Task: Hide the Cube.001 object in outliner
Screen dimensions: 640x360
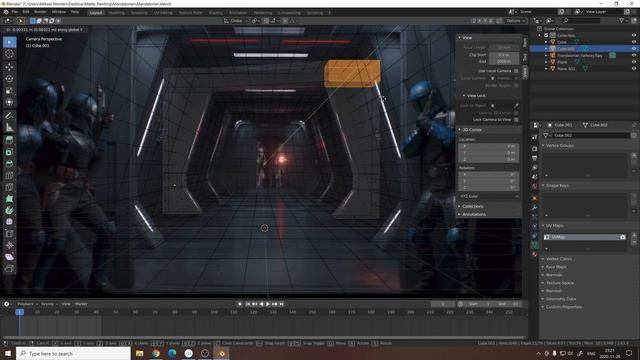Action: [634, 49]
